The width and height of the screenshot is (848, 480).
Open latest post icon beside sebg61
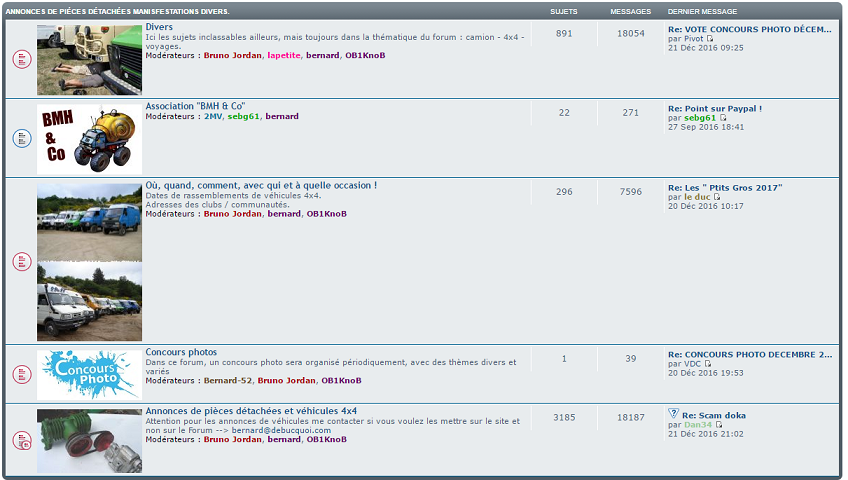[724, 118]
